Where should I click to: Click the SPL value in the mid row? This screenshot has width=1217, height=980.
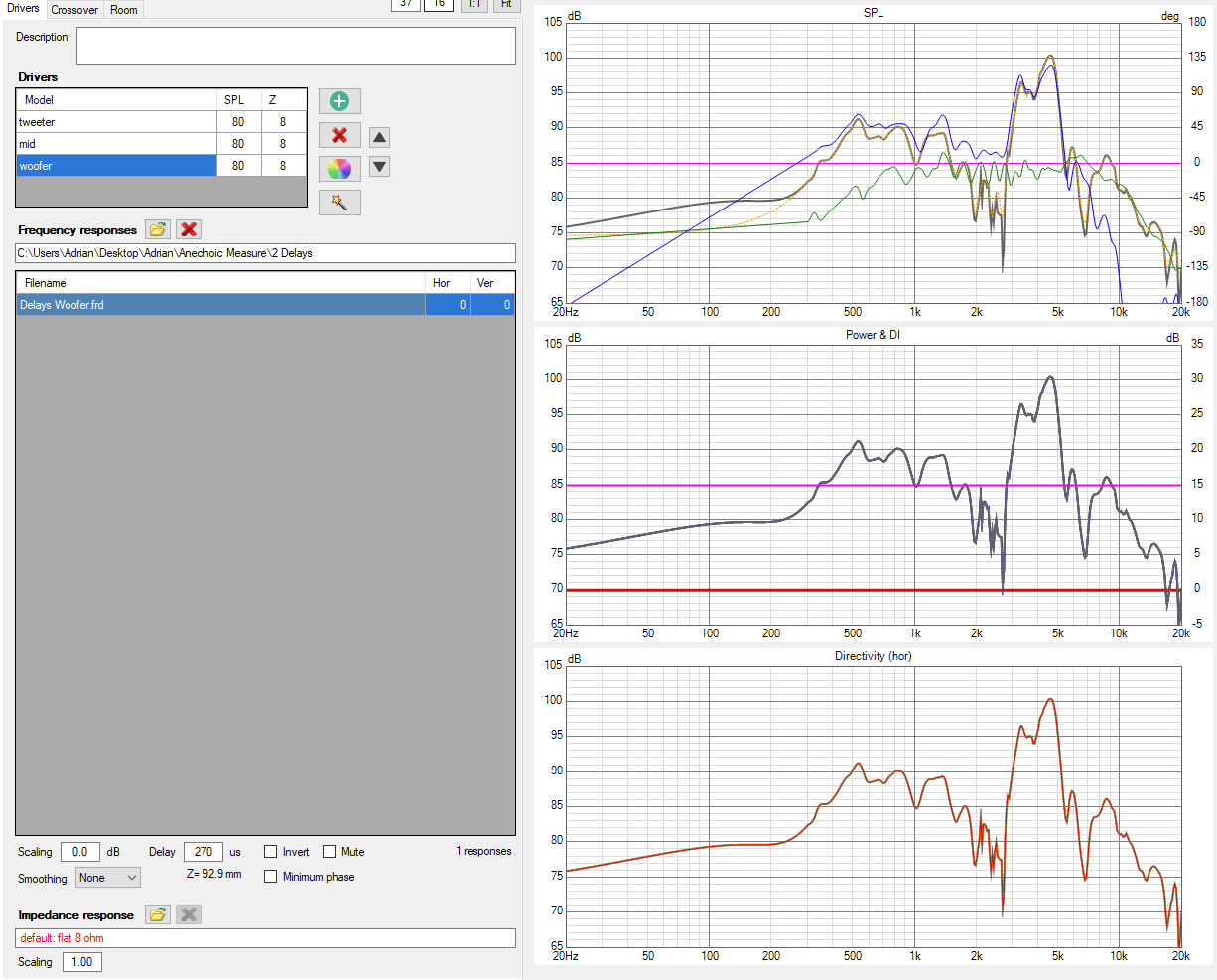pyautogui.click(x=238, y=144)
